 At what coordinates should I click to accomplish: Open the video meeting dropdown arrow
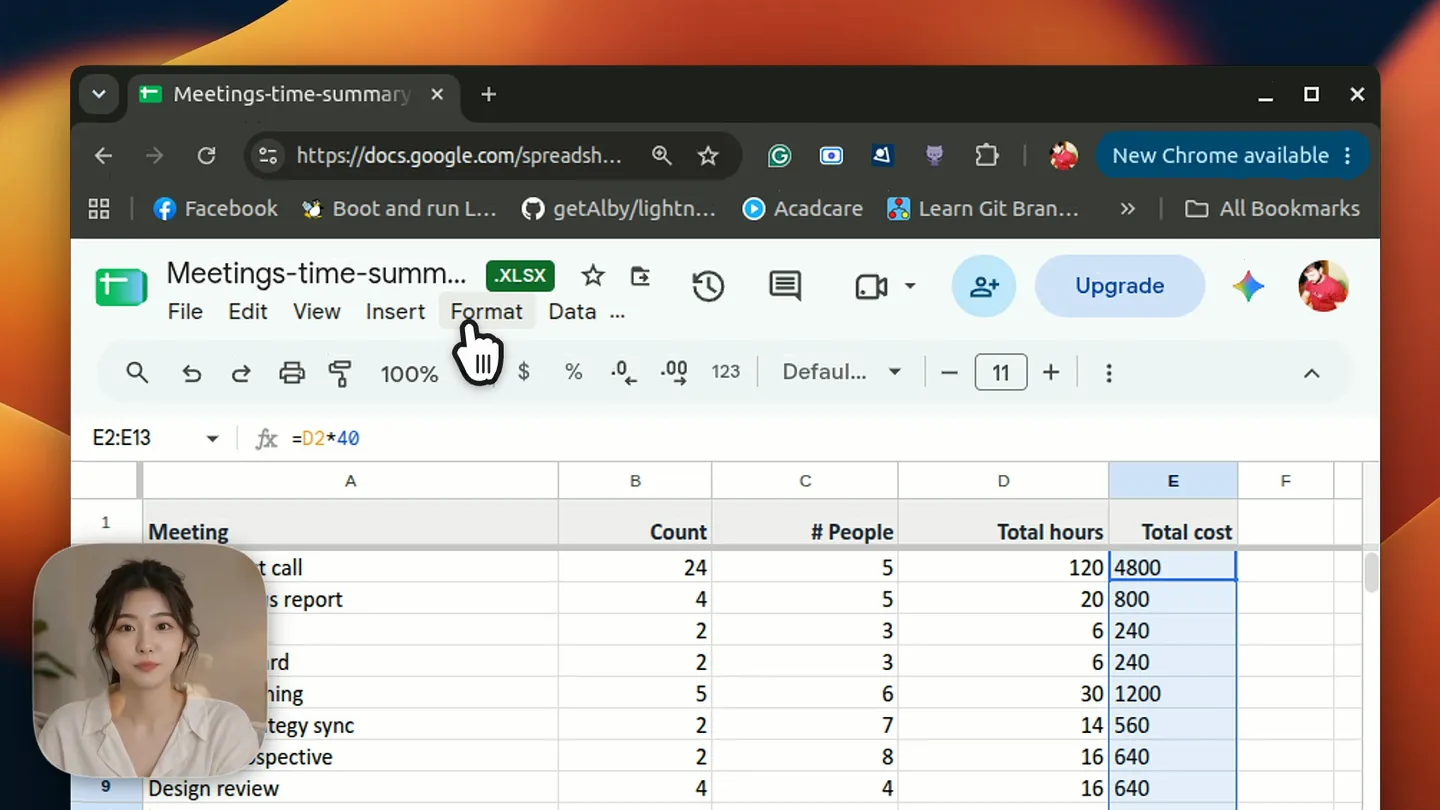tap(910, 286)
